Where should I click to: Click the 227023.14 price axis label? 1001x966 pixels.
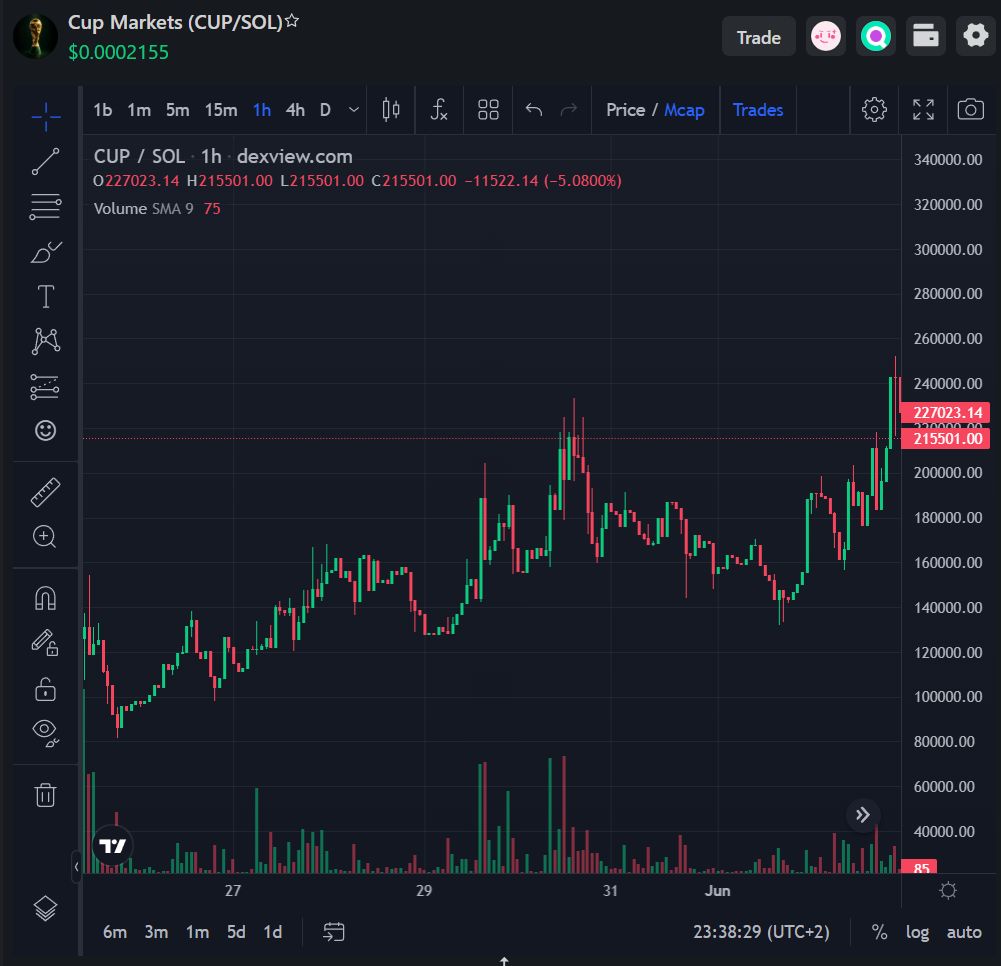pos(945,412)
